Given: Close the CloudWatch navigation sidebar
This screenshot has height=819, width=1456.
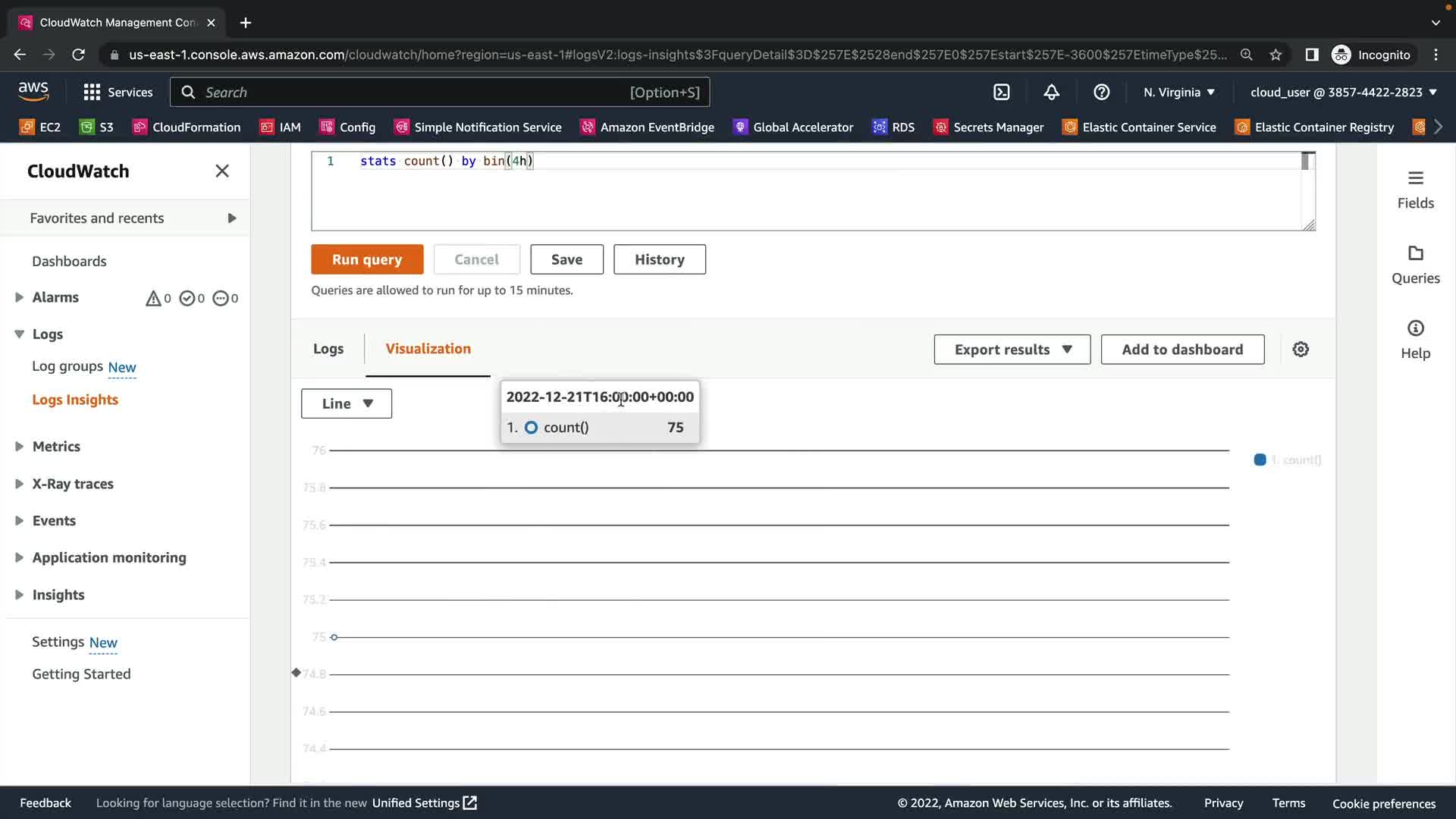Looking at the screenshot, I should 221,171.
